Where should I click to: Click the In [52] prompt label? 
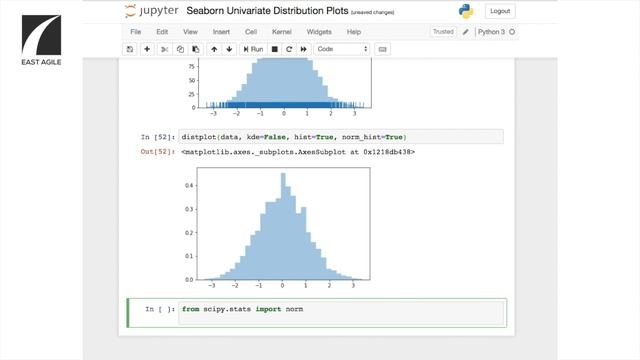[x=158, y=137]
